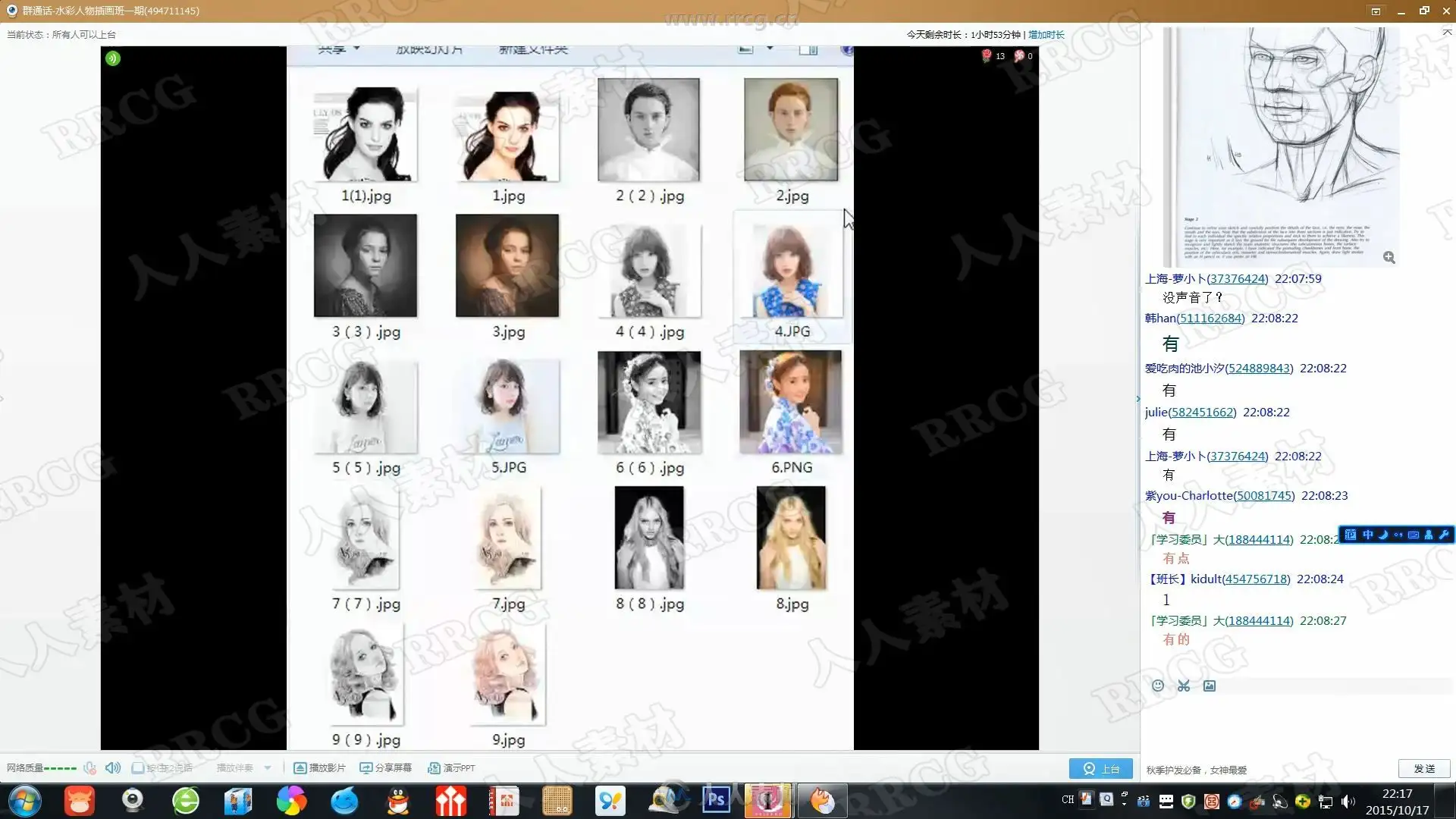Click the 播放影片 play movie button
This screenshot has height=819, width=1456.
pyautogui.click(x=319, y=767)
